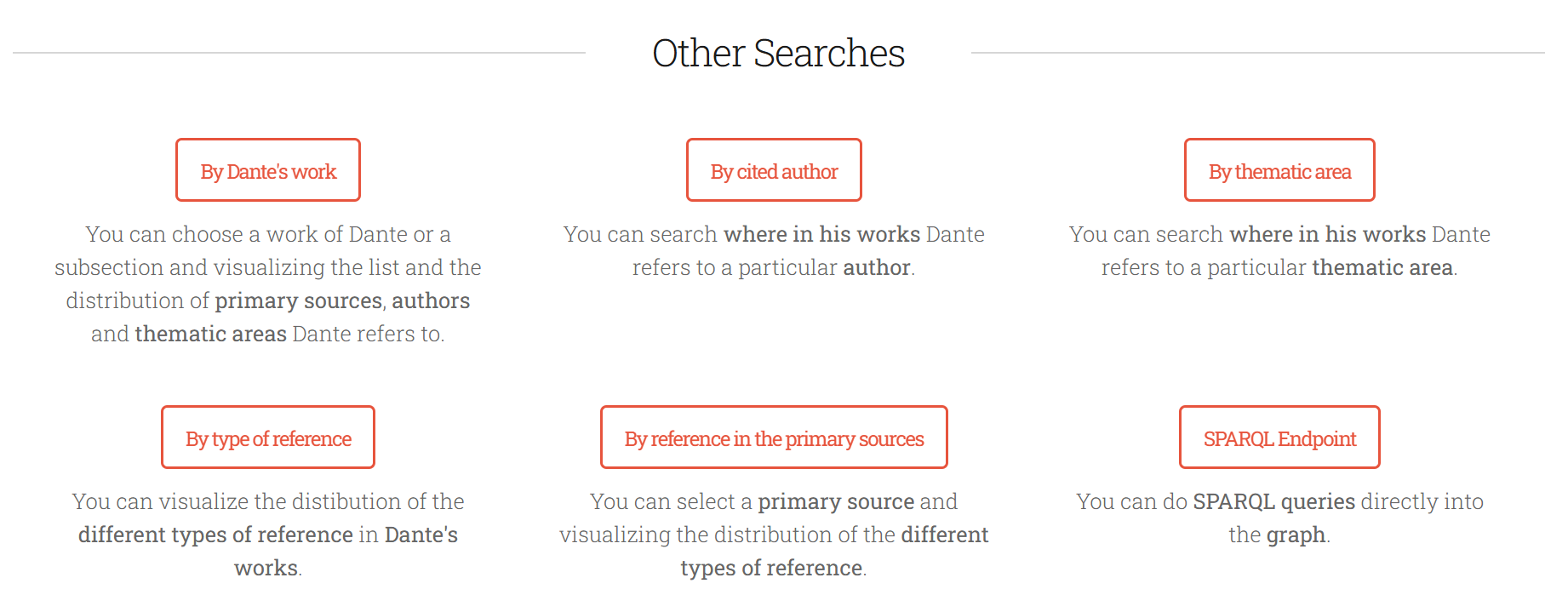Viewport: 1568px width, 612px height.
Task: Click the description under the primary sources button
Action: (774, 535)
